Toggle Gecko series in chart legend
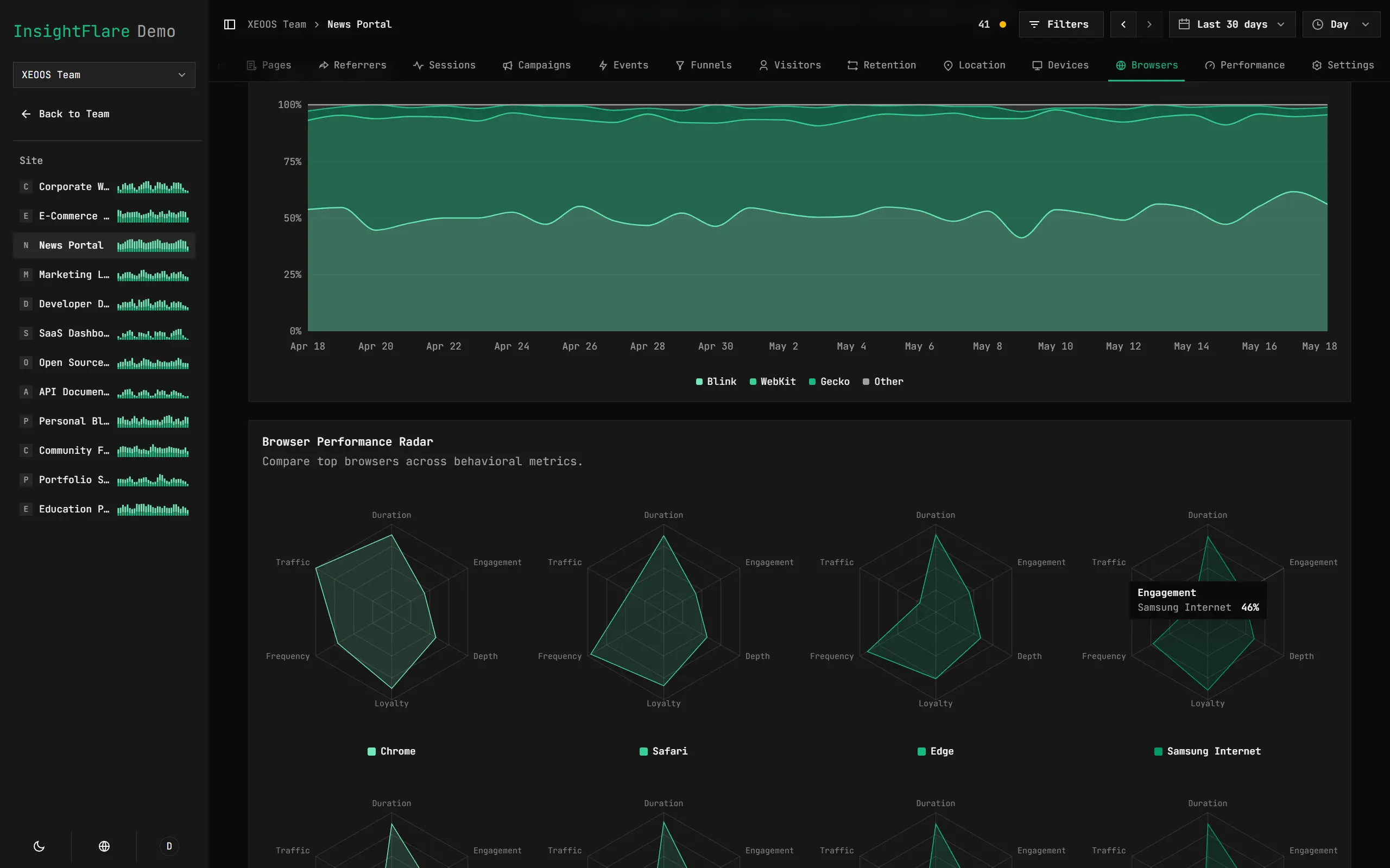Image resolution: width=1390 pixels, height=868 pixels. [x=829, y=382]
